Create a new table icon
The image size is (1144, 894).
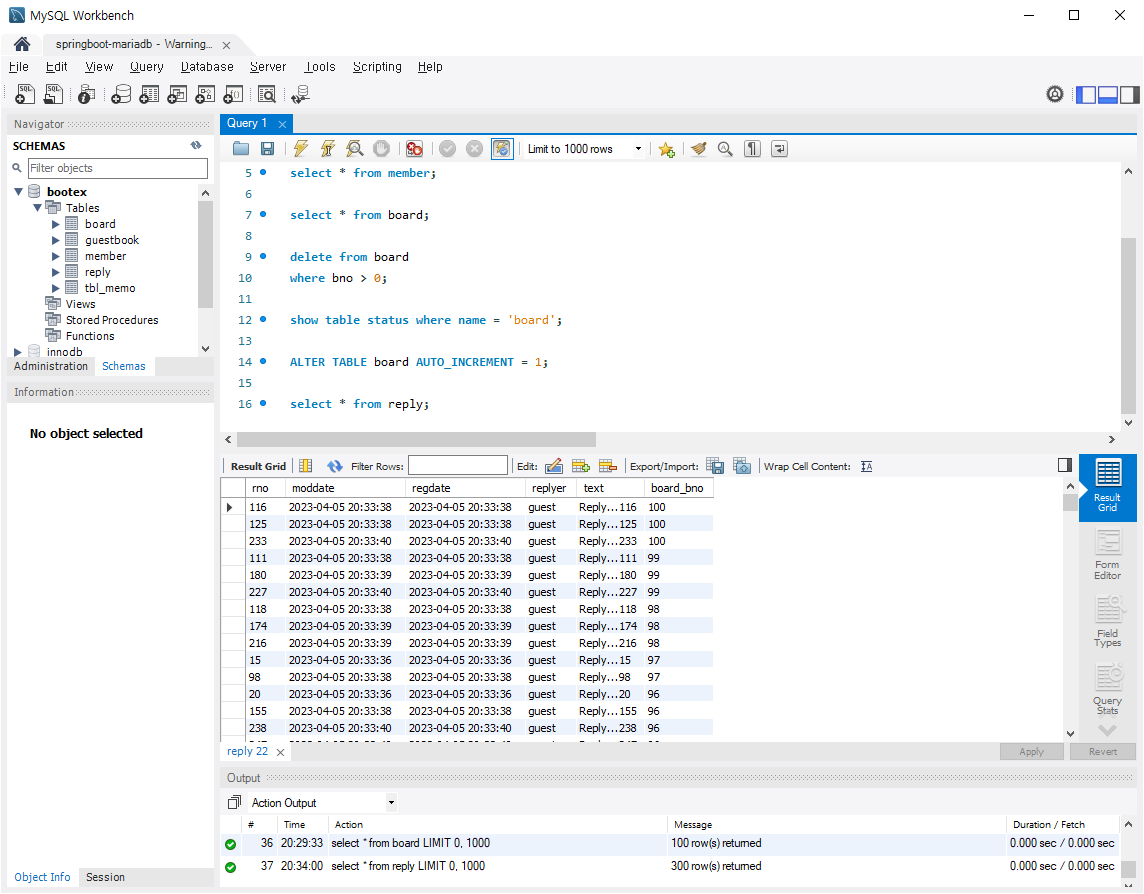pos(150,94)
